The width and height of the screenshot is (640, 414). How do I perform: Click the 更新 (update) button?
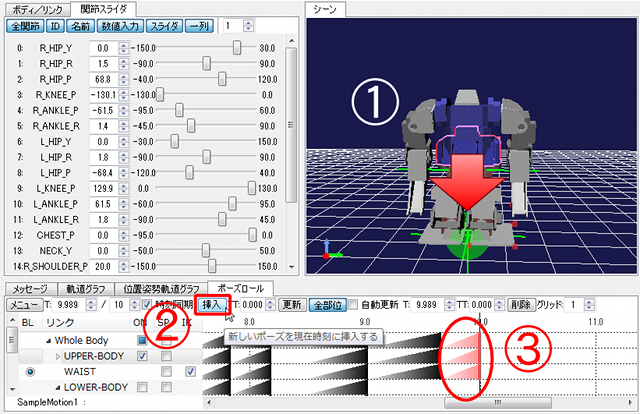click(x=290, y=303)
